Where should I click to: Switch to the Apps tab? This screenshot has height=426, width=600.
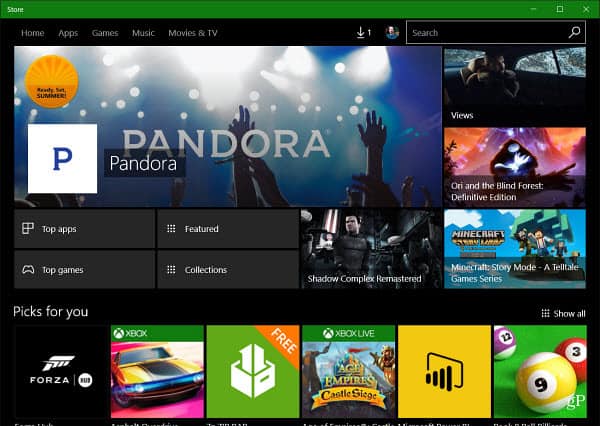[68, 33]
